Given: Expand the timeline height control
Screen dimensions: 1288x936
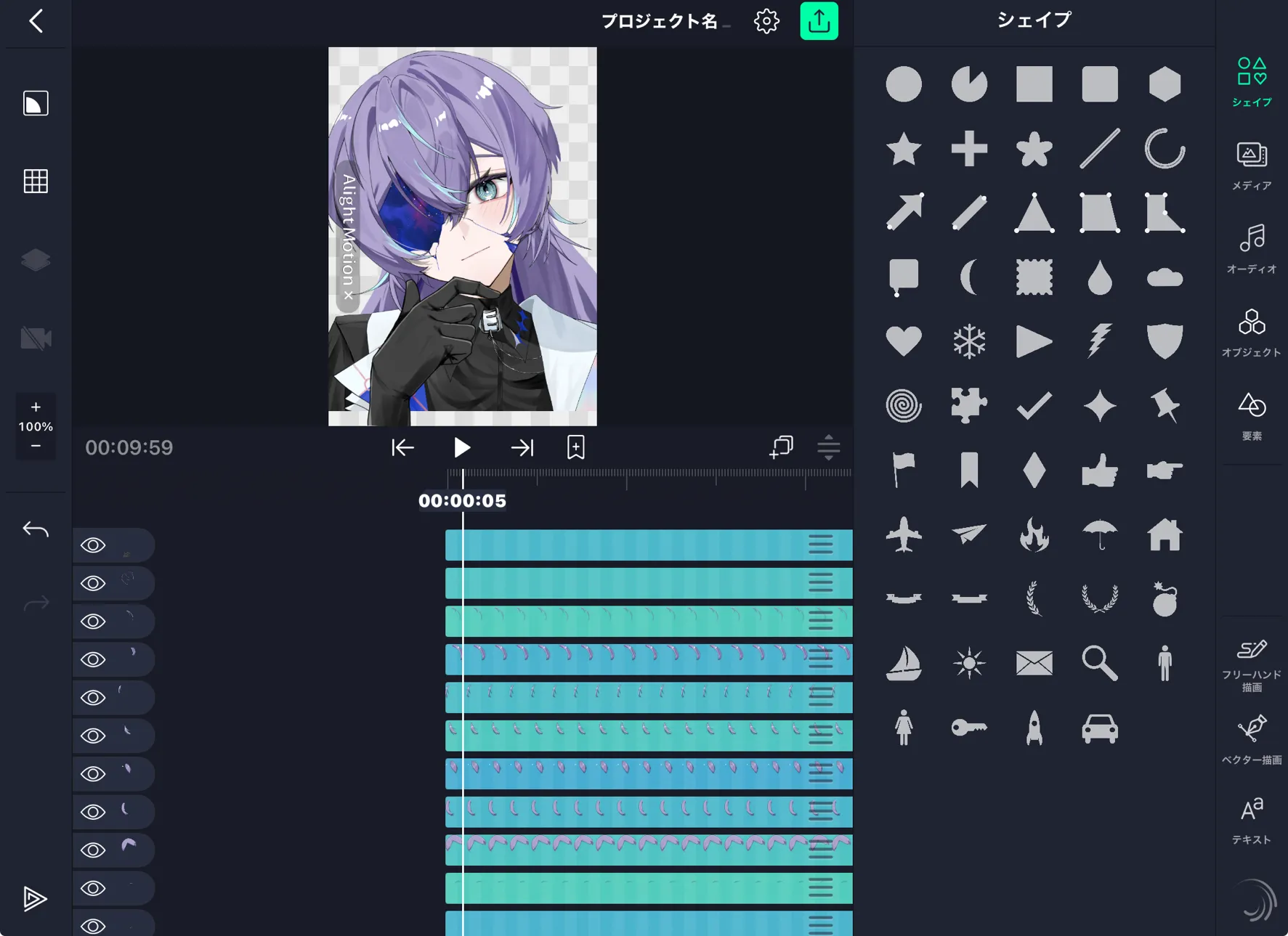Looking at the screenshot, I should coord(829,447).
